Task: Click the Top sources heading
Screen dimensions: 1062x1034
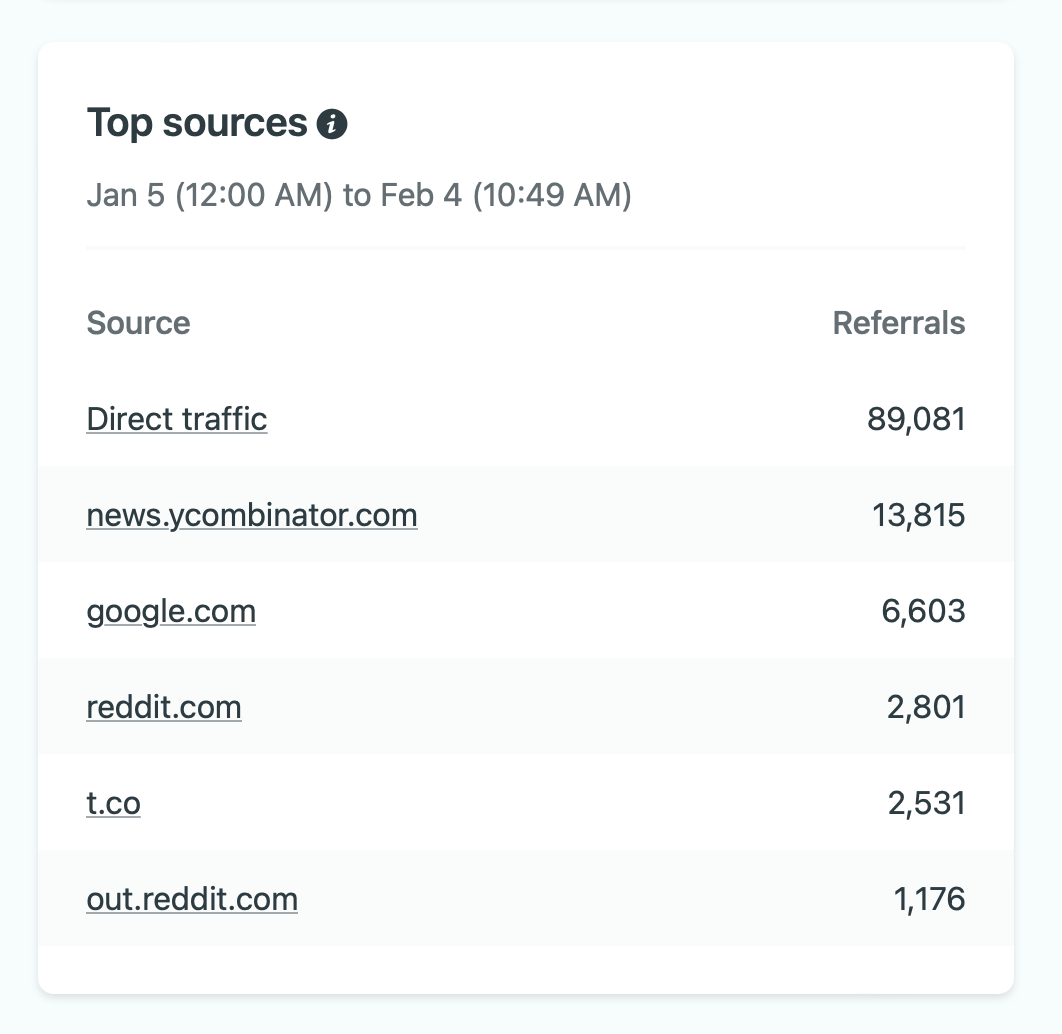Action: tap(197, 123)
